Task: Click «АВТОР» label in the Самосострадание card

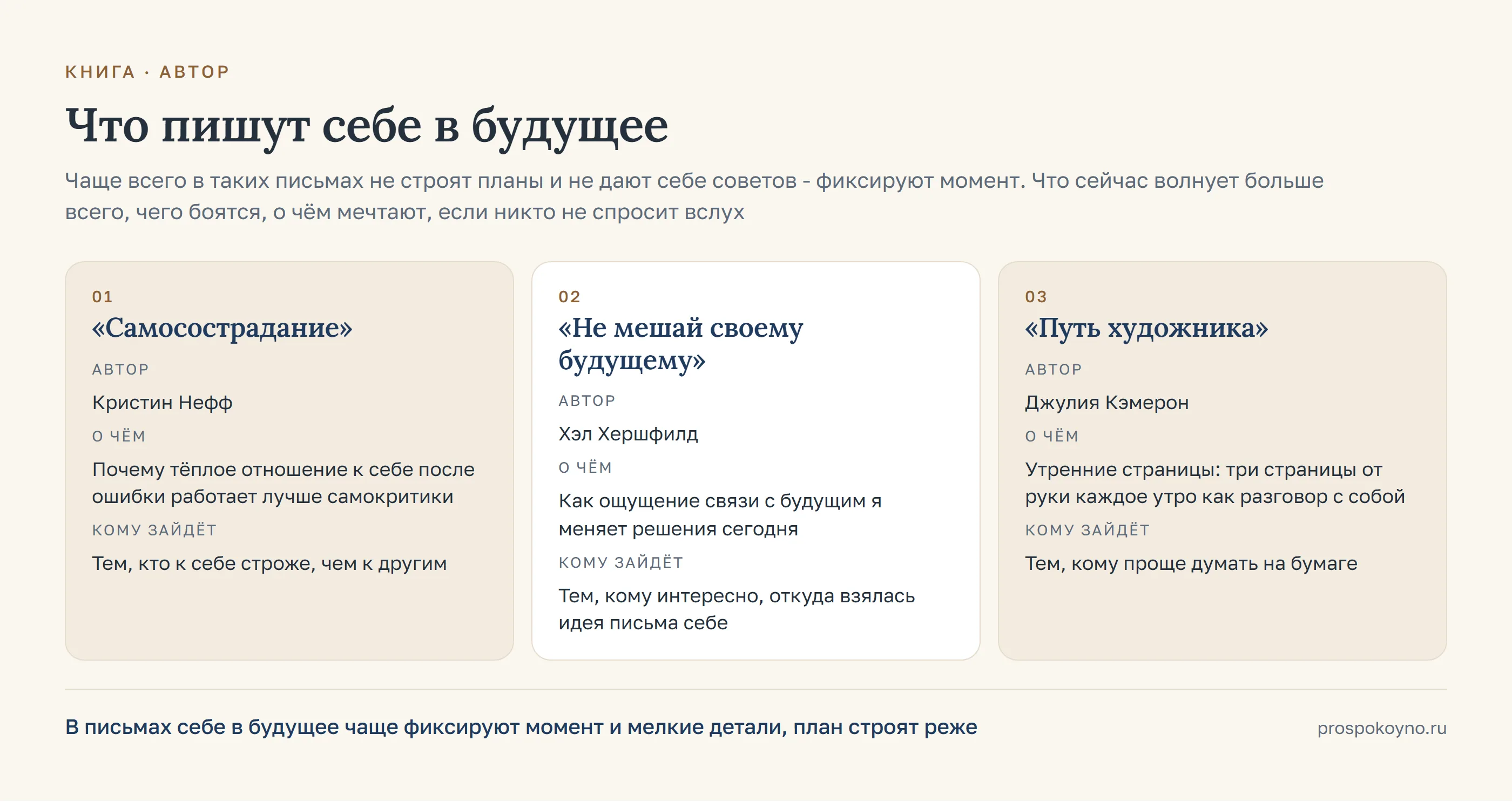Action: (120, 370)
